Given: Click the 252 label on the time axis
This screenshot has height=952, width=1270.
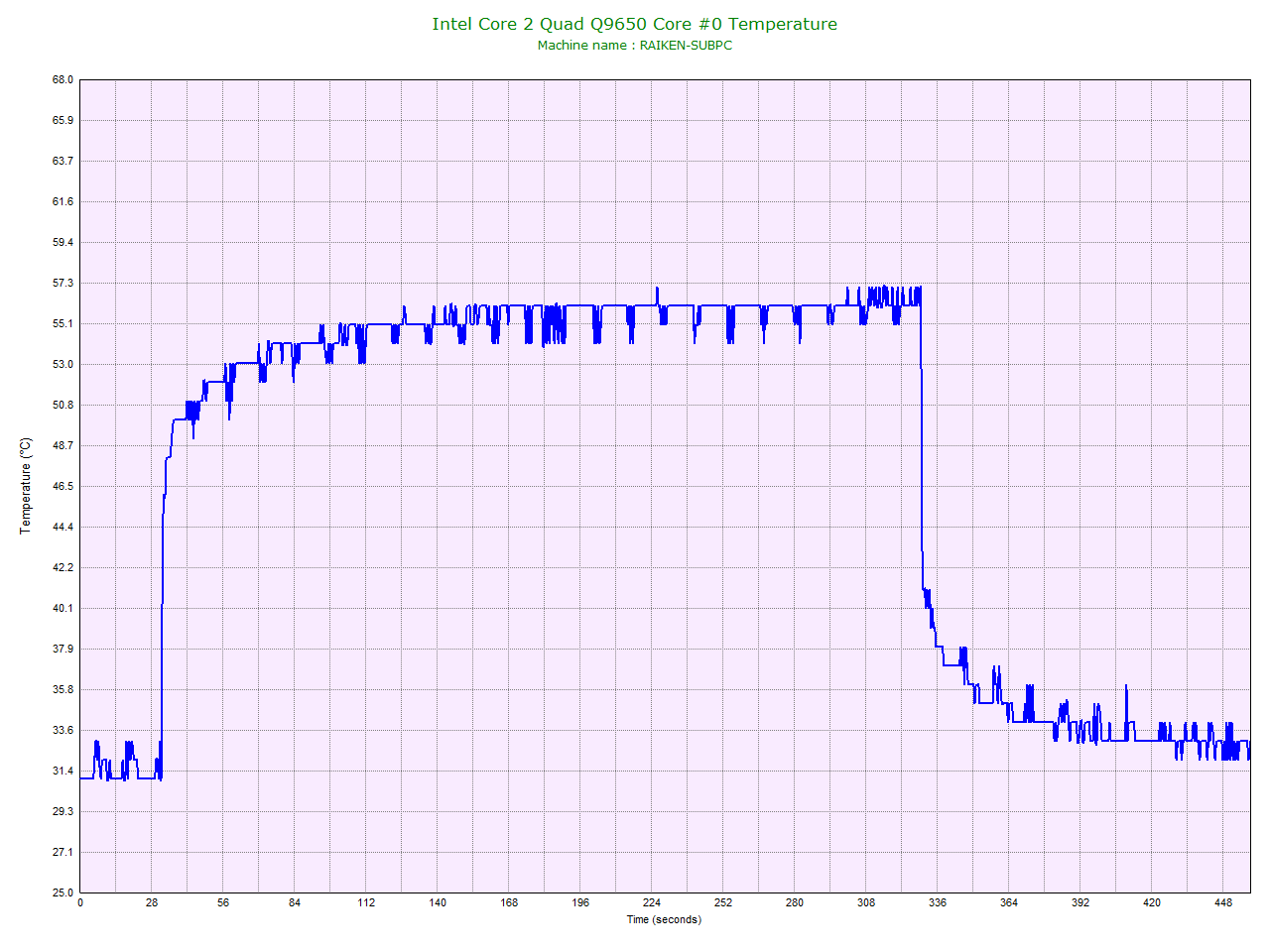Looking at the screenshot, I should 723,902.
